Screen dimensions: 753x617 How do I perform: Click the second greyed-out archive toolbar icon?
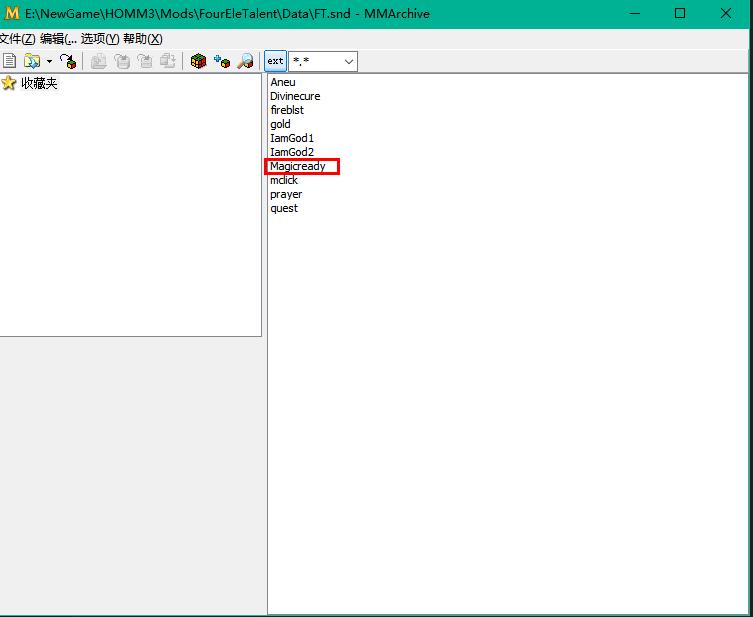[x=121, y=61]
